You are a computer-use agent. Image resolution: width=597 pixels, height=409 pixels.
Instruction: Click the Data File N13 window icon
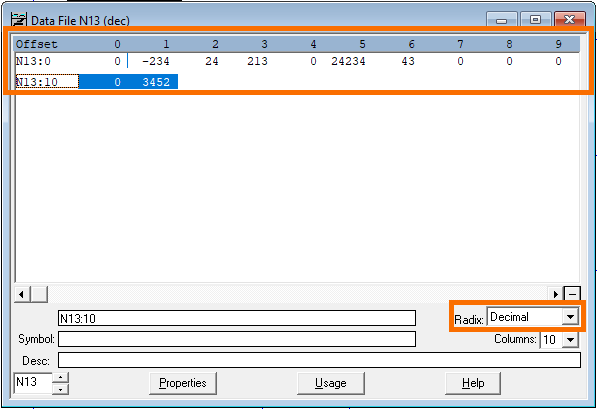click(x=19, y=19)
